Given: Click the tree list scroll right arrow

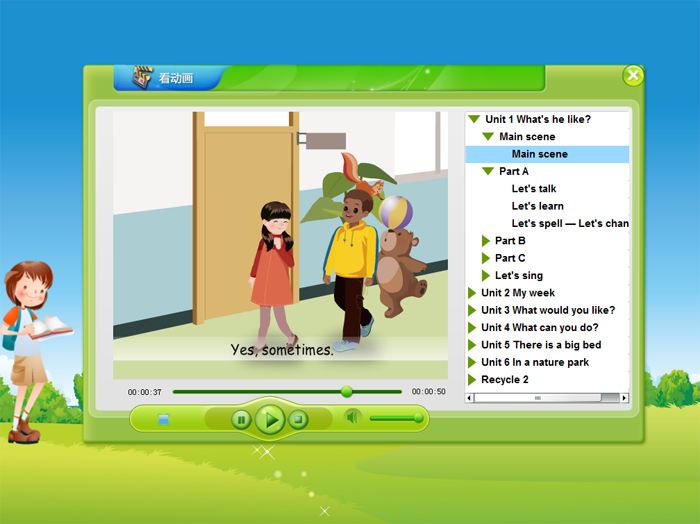Looking at the screenshot, I should click(x=624, y=398).
